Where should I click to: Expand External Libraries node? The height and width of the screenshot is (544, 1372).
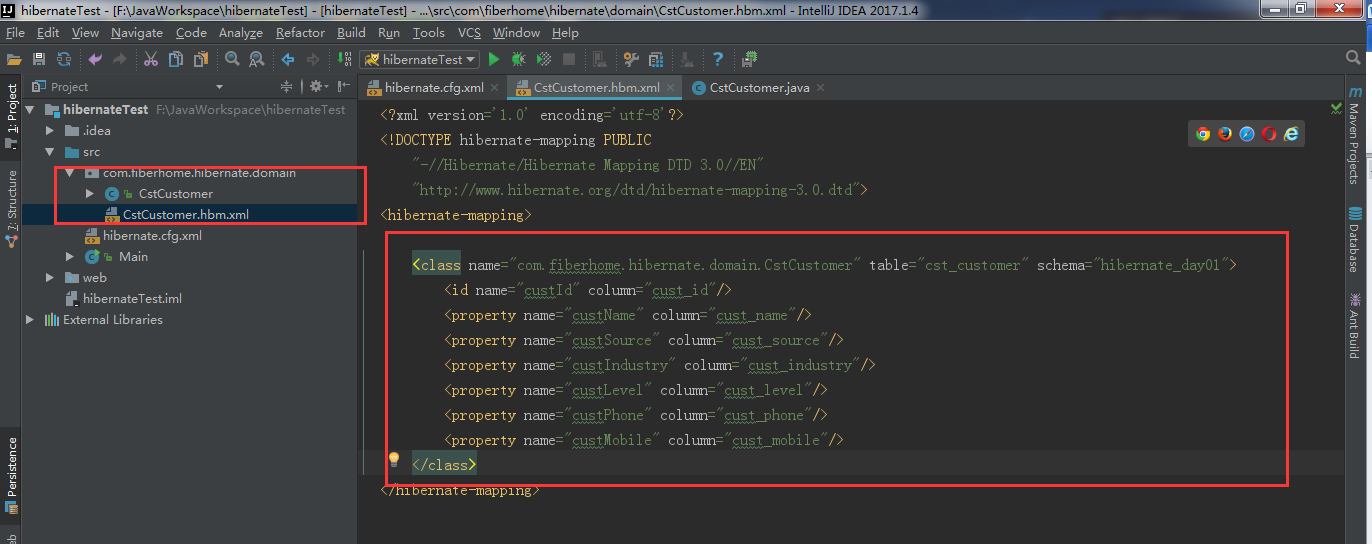(30, 320)
